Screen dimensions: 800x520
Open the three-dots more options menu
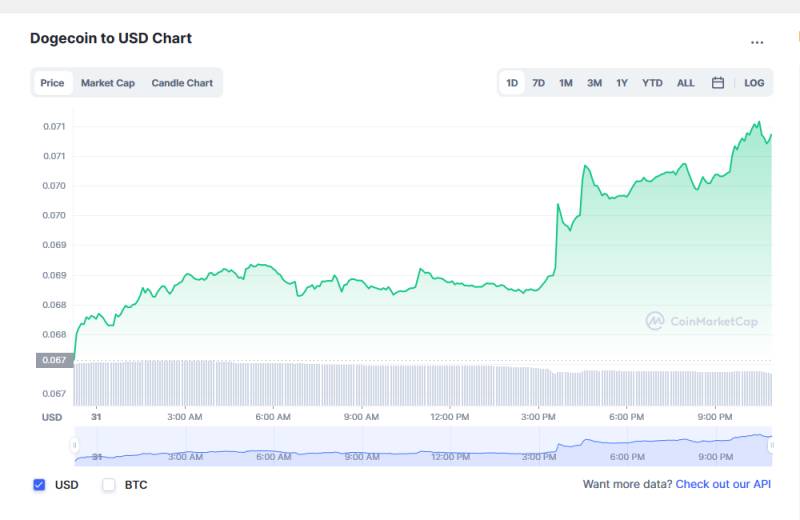tap(757, 42)
